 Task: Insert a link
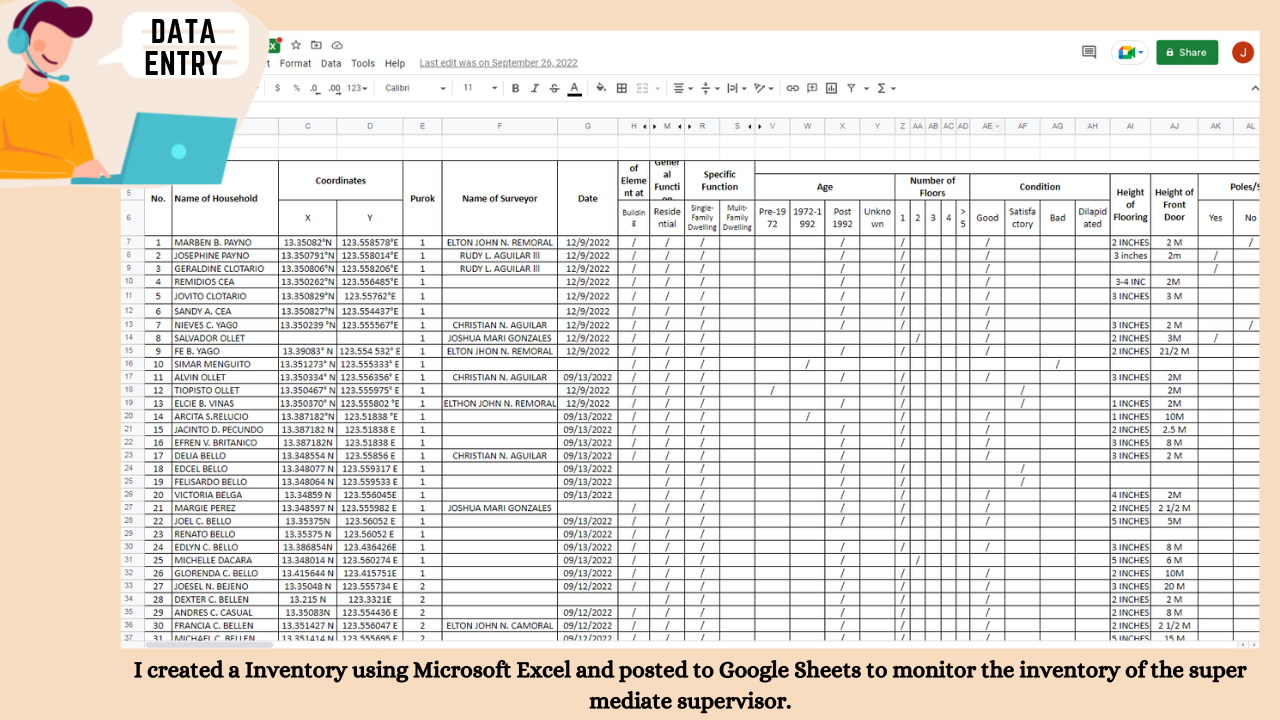click(x=793, y=88)
